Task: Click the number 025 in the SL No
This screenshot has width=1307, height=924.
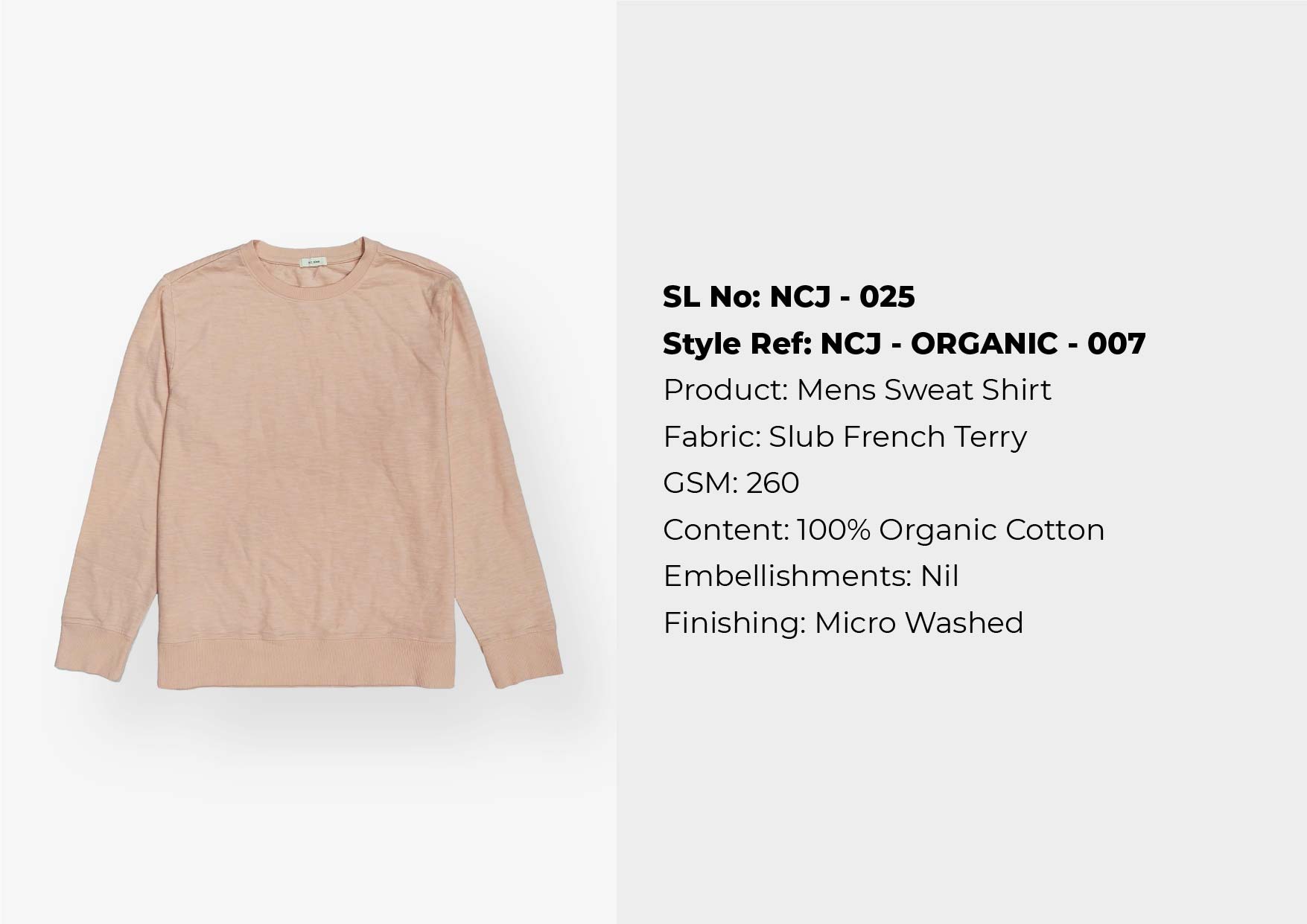Action: click(x=887, y=297)
